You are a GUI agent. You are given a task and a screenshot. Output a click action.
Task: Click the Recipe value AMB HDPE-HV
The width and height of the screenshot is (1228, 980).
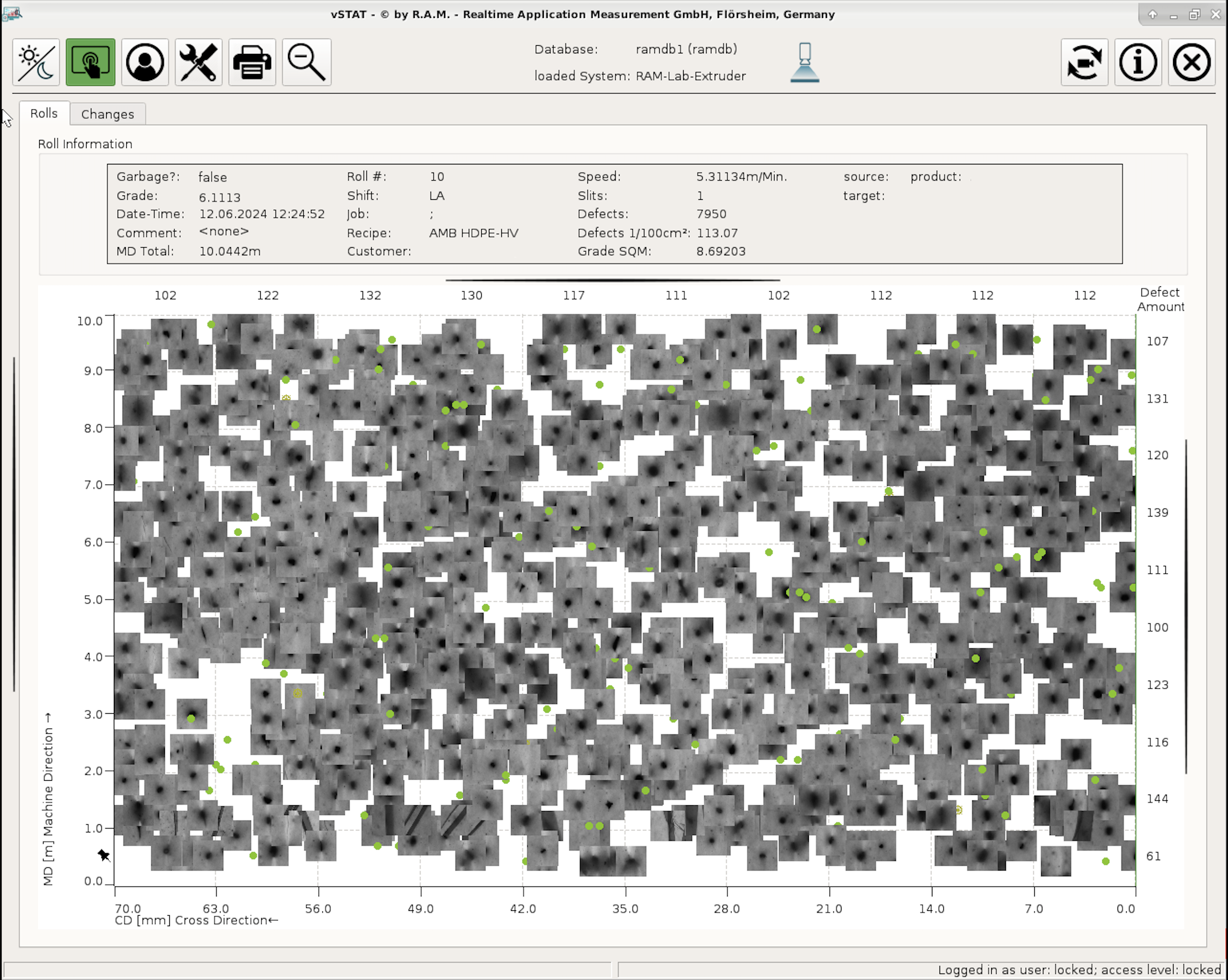point(474,233)
